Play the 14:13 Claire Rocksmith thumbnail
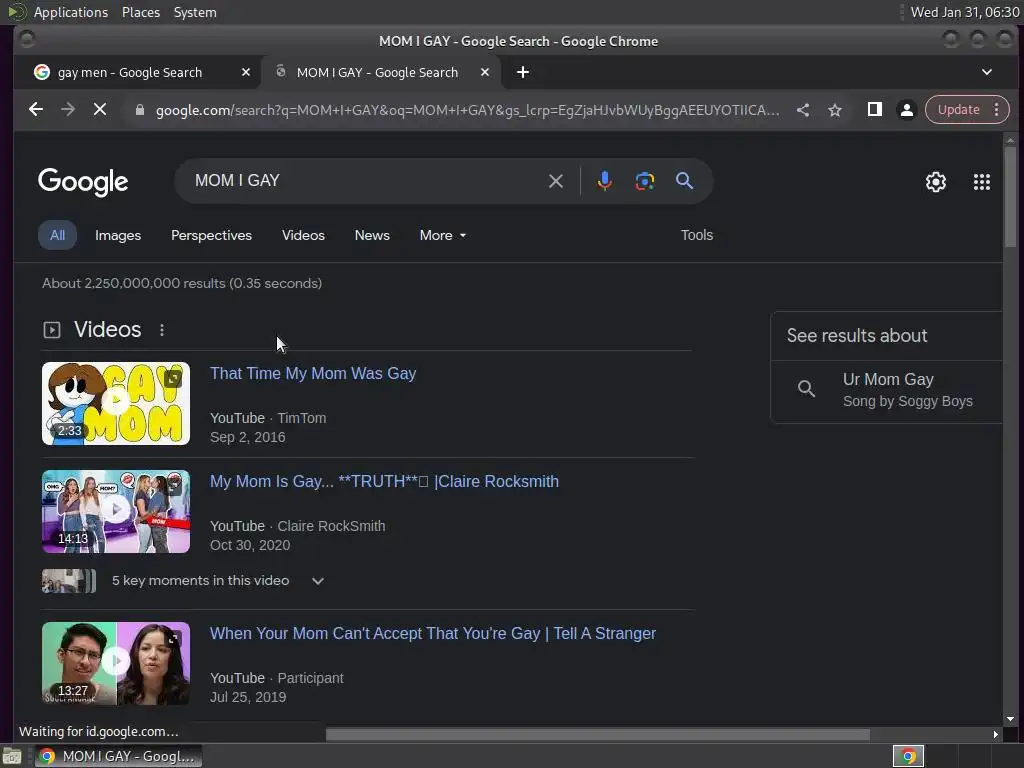Screen dimensions: 1024x768 pos(116,511)
